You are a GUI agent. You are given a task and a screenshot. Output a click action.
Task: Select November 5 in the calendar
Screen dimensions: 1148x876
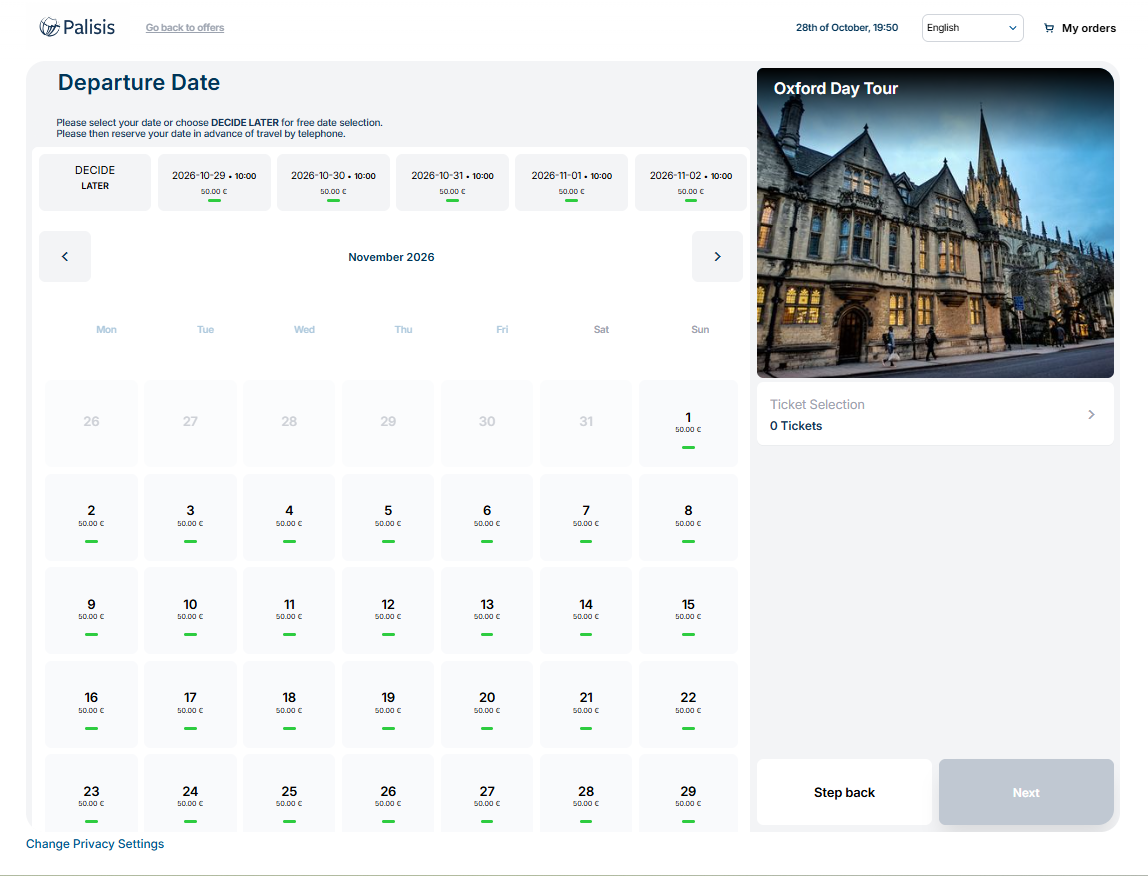click(388, 517)
